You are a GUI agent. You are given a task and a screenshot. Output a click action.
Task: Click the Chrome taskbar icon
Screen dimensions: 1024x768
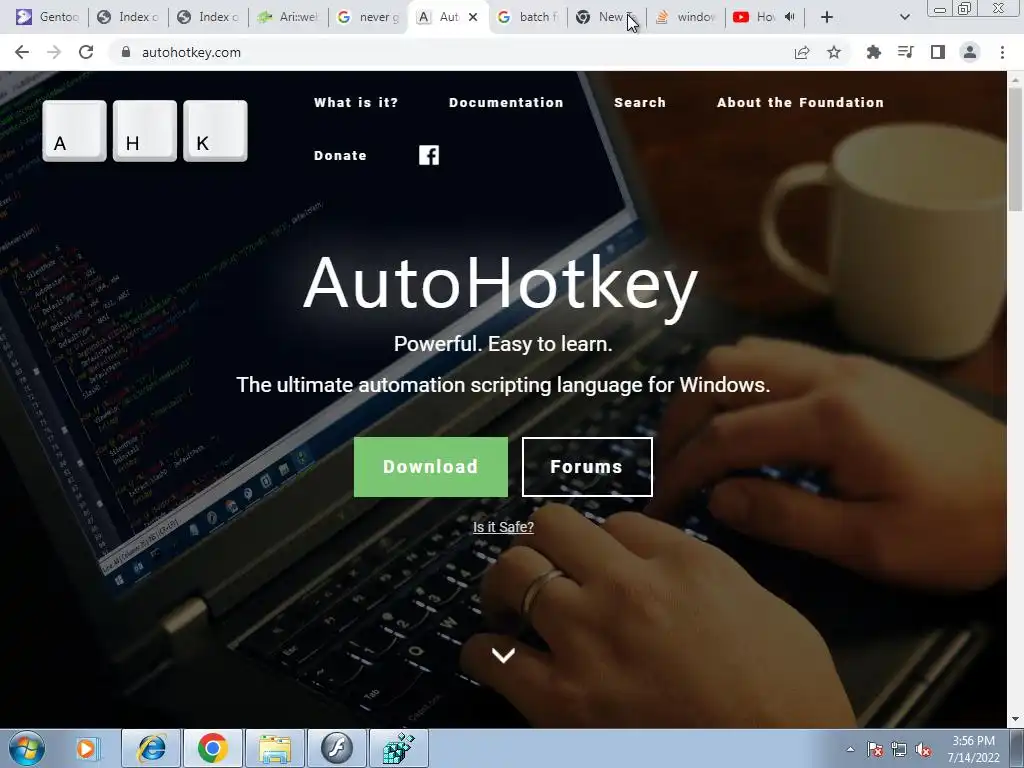tap(213, 748)
